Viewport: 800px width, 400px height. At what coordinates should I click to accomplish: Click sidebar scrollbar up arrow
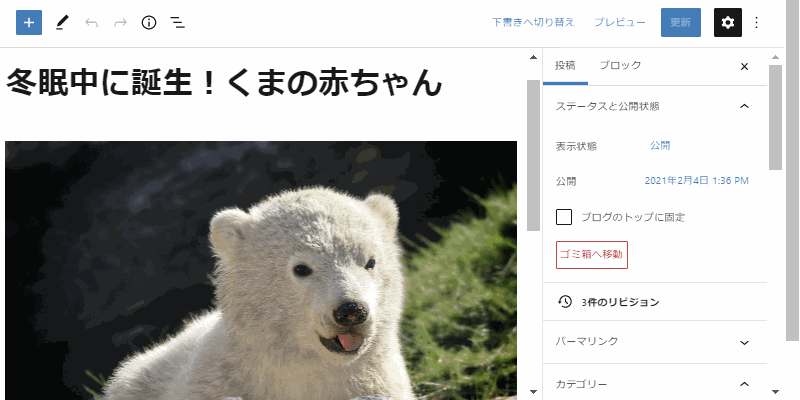(776, 57)
